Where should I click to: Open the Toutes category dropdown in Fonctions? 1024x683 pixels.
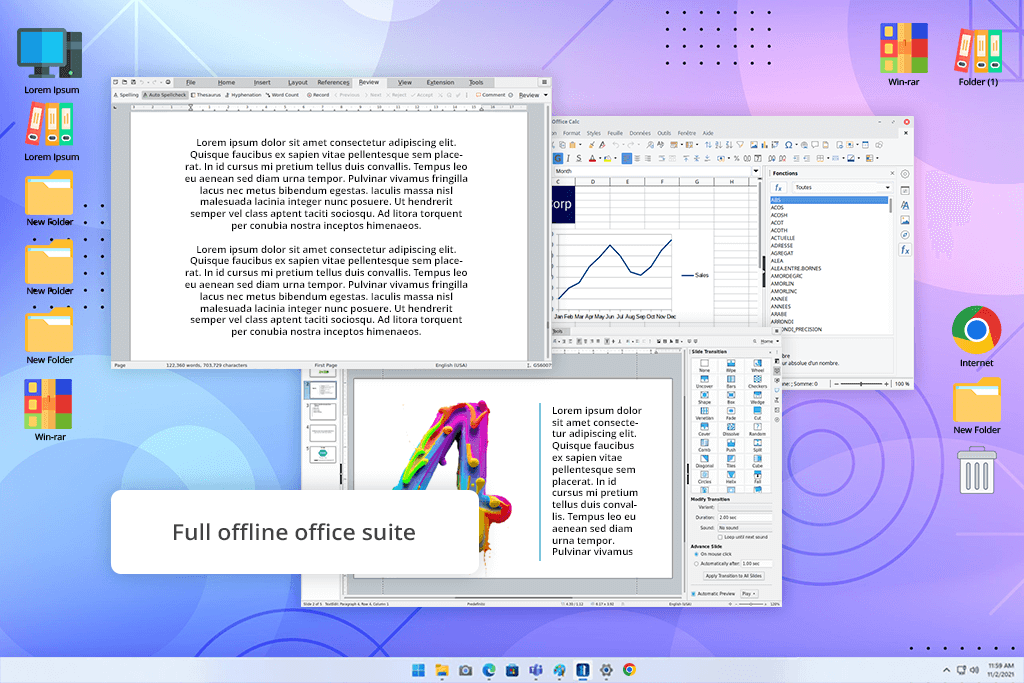[842, 187]
